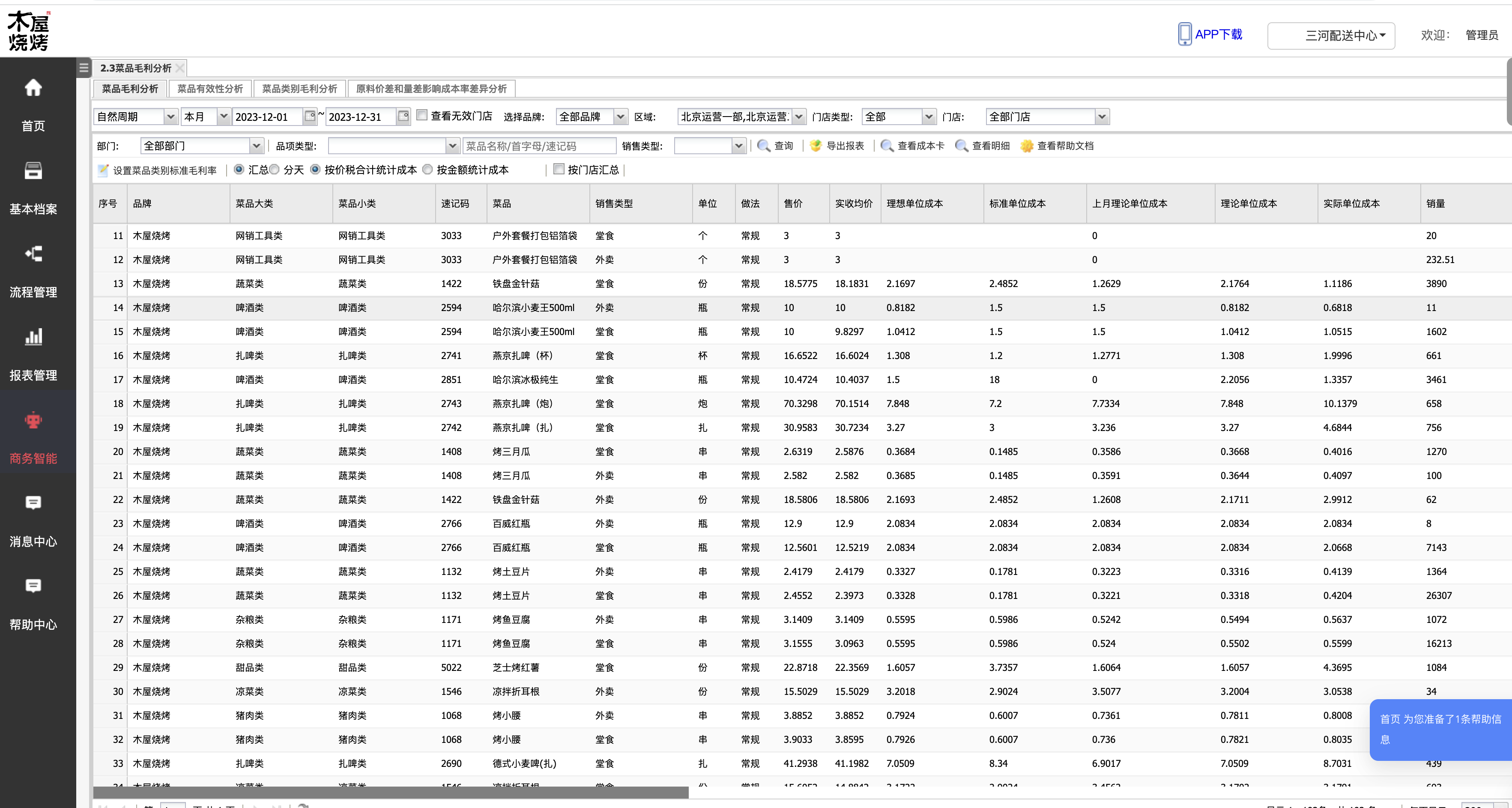Open 商务智能 robot icon in sidebar
Image resolution: width=1512 pixels, height=808 pixels.
tap(33, 420)
